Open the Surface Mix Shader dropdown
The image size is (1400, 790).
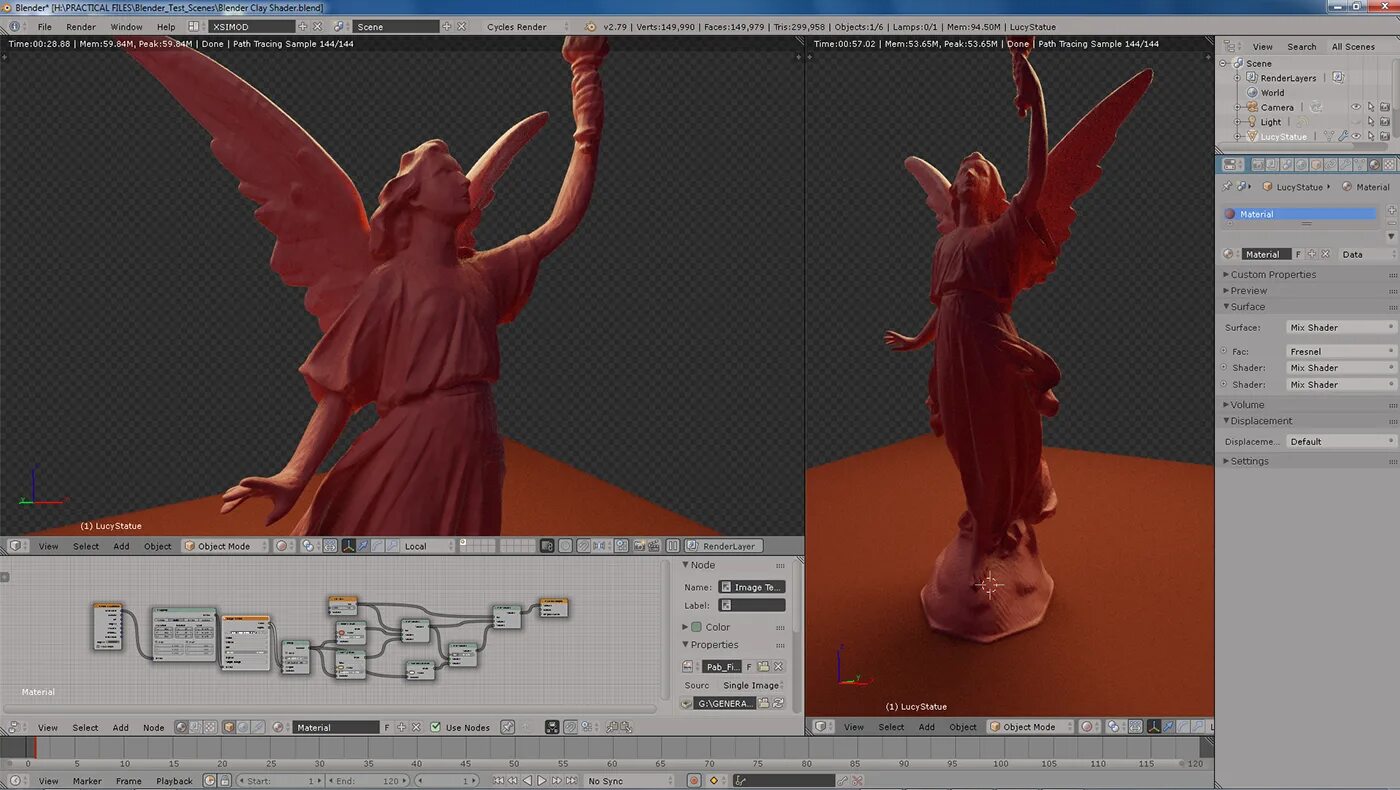coord(1340,328)
